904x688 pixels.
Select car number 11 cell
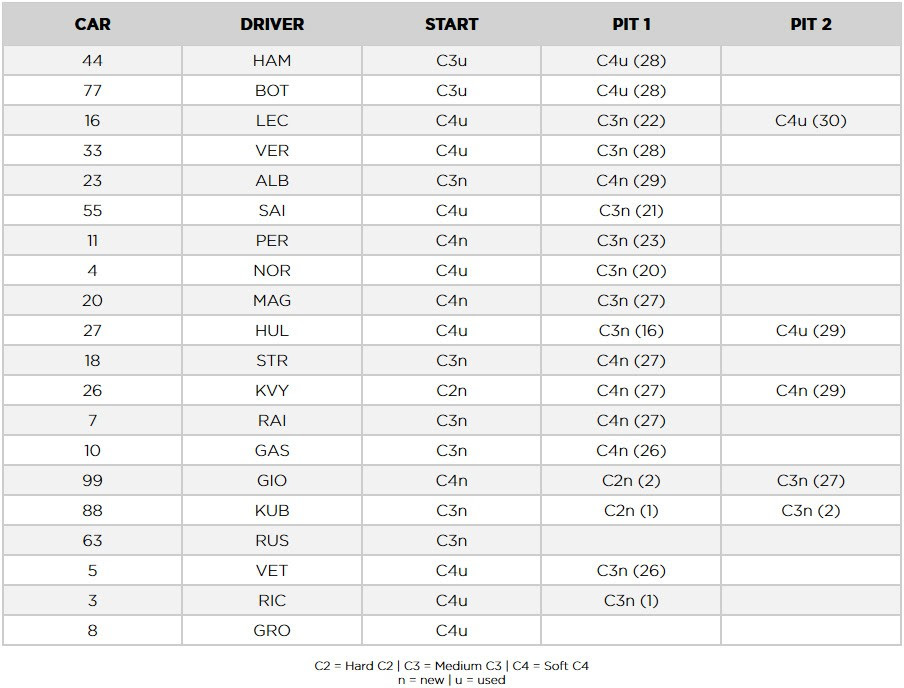pyautogui.click(x=92, y=240)
